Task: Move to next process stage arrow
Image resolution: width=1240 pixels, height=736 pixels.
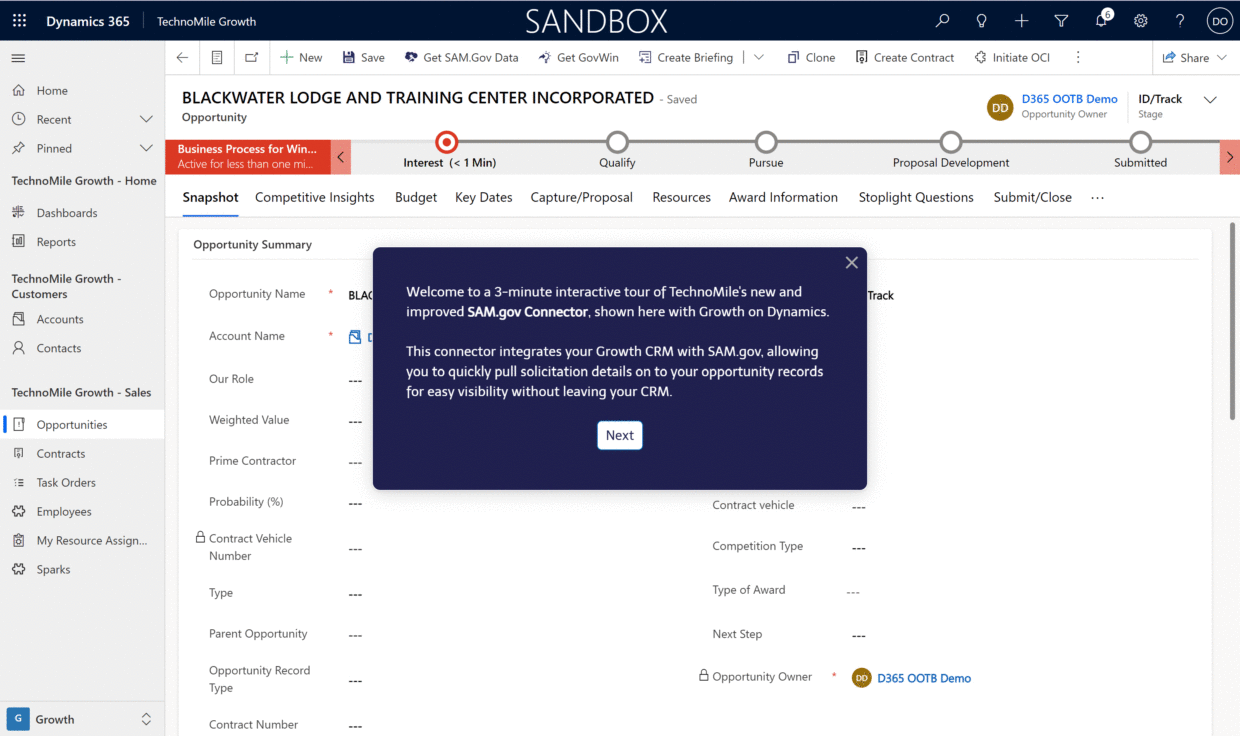Action: [1230, 157]
